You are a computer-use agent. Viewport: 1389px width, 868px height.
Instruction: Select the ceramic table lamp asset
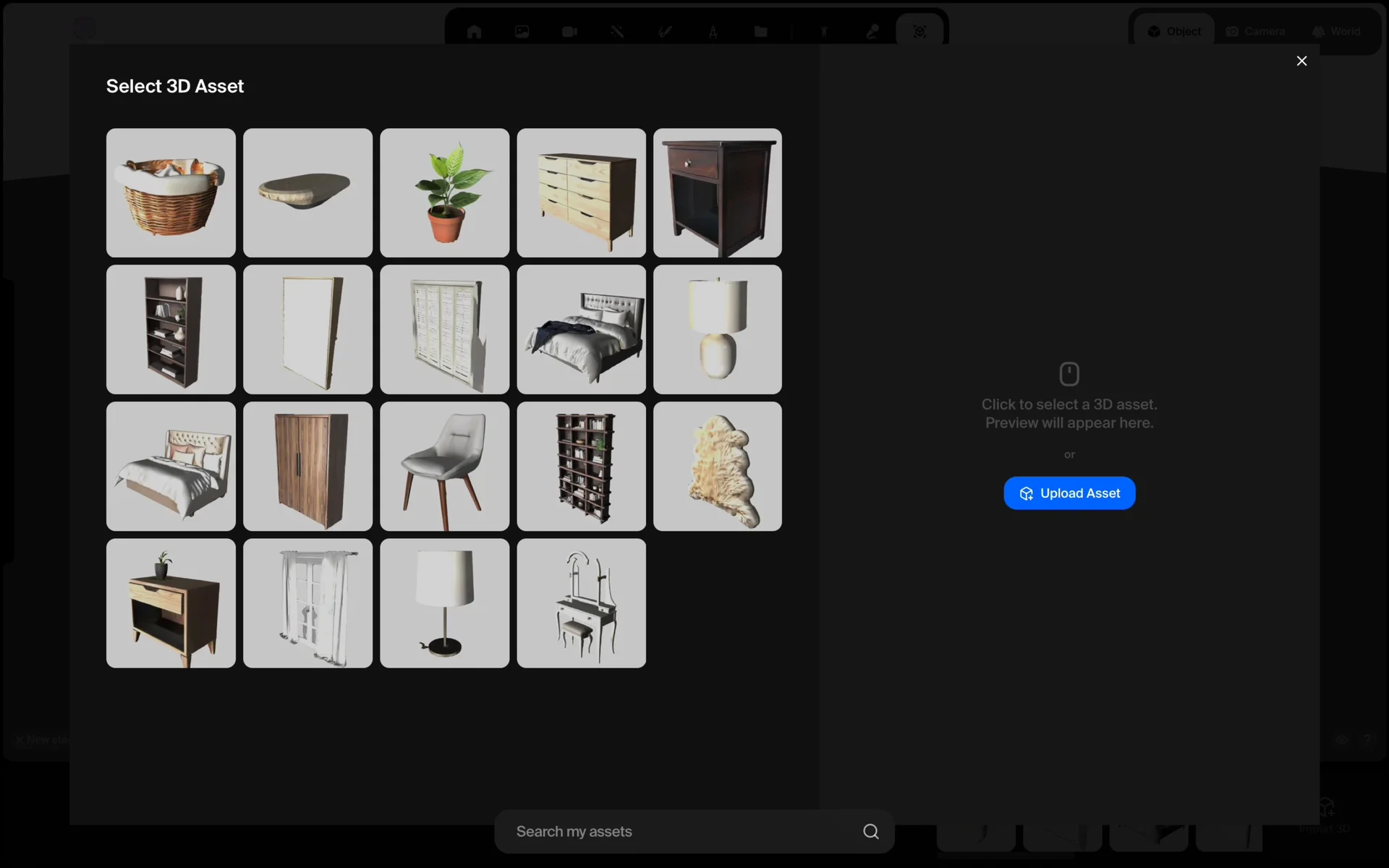(717, 329)
